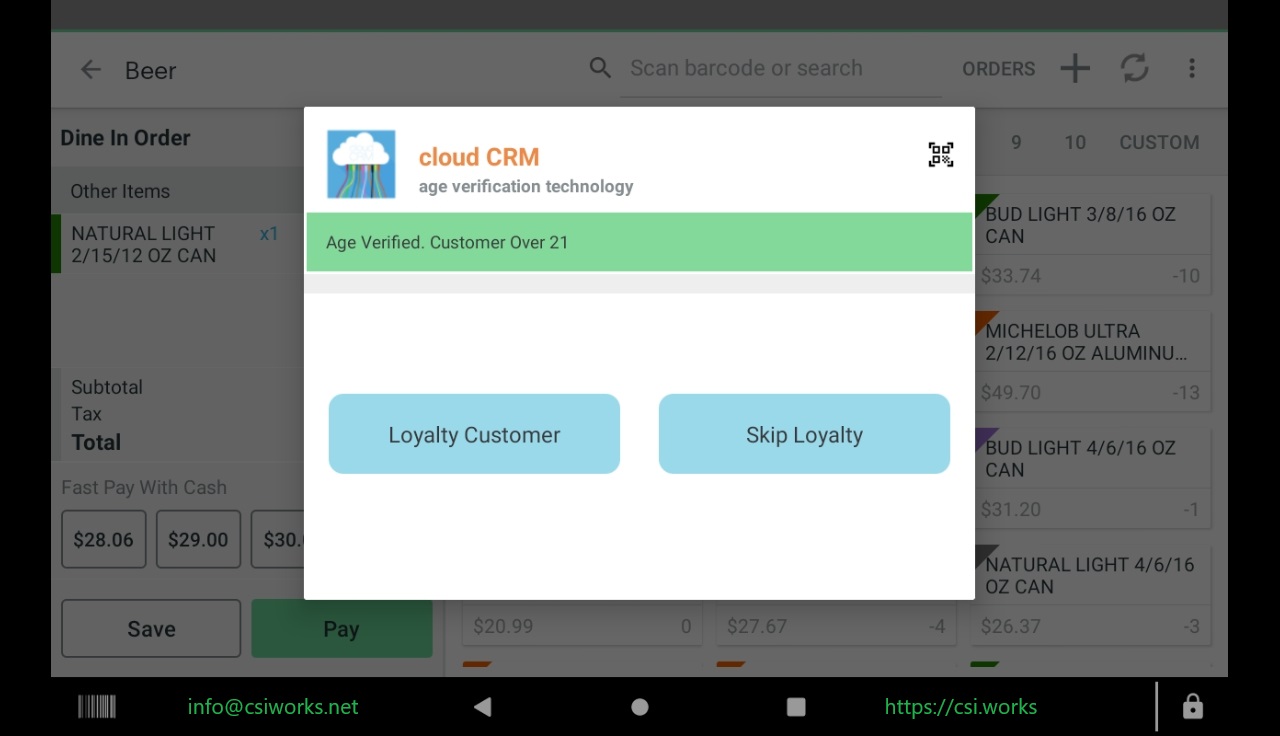Image resolution: width=1280 pixels, height=736 pixels.
Task: Click Age Verified green banner
Action: [x=639, y=242]
